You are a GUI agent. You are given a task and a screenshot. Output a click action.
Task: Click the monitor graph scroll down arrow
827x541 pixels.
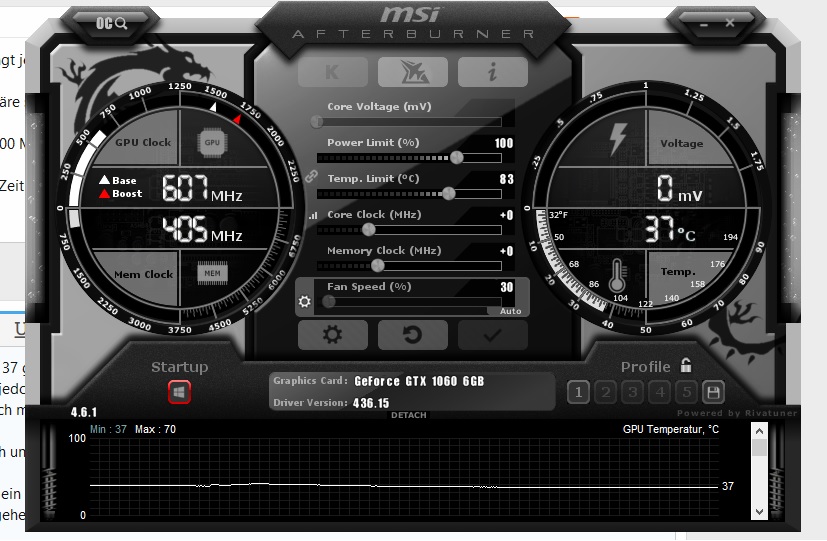(x=759, y=511)
